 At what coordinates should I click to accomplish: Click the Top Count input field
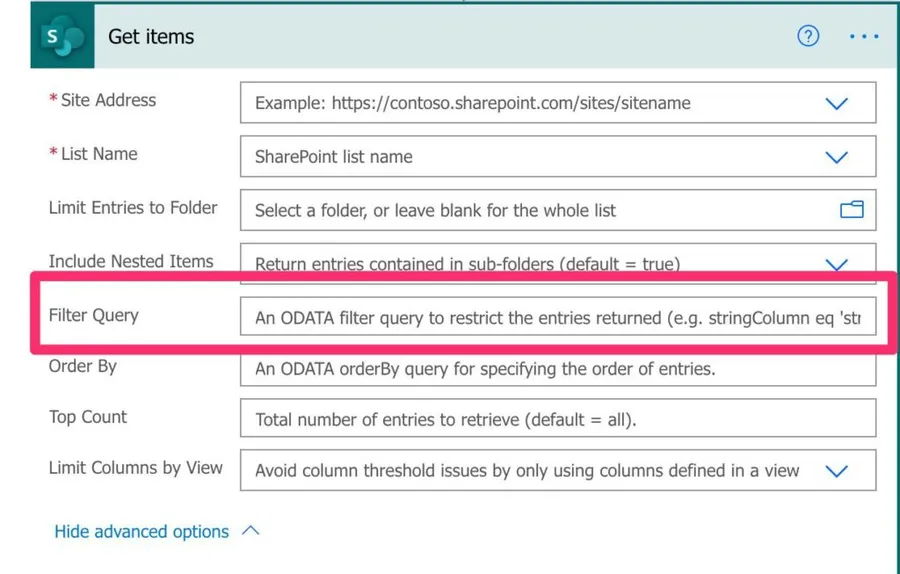click(557, 420)
